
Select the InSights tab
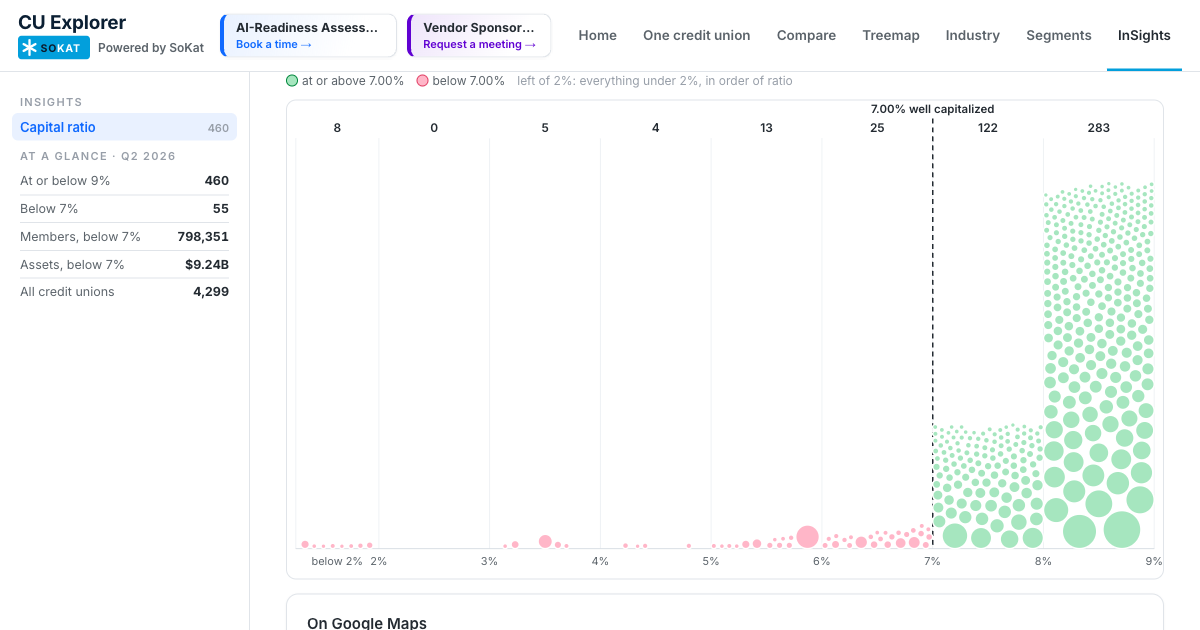[1144, 35]
